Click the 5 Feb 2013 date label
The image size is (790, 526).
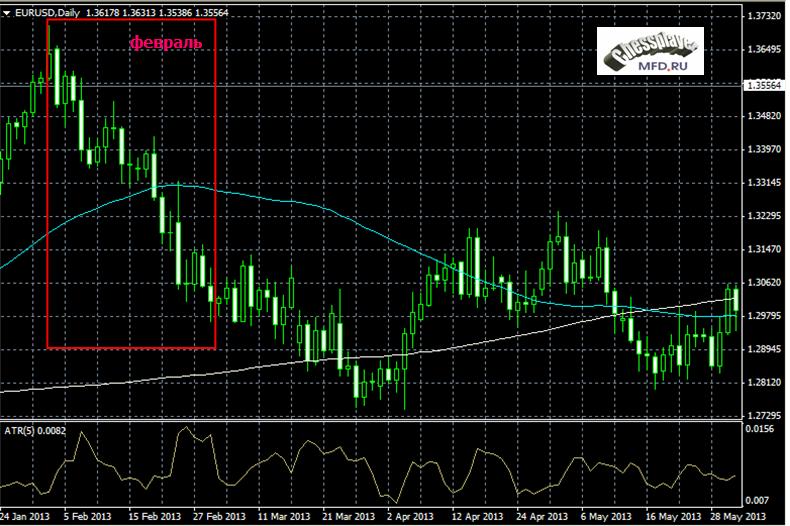tap(88, 517)
